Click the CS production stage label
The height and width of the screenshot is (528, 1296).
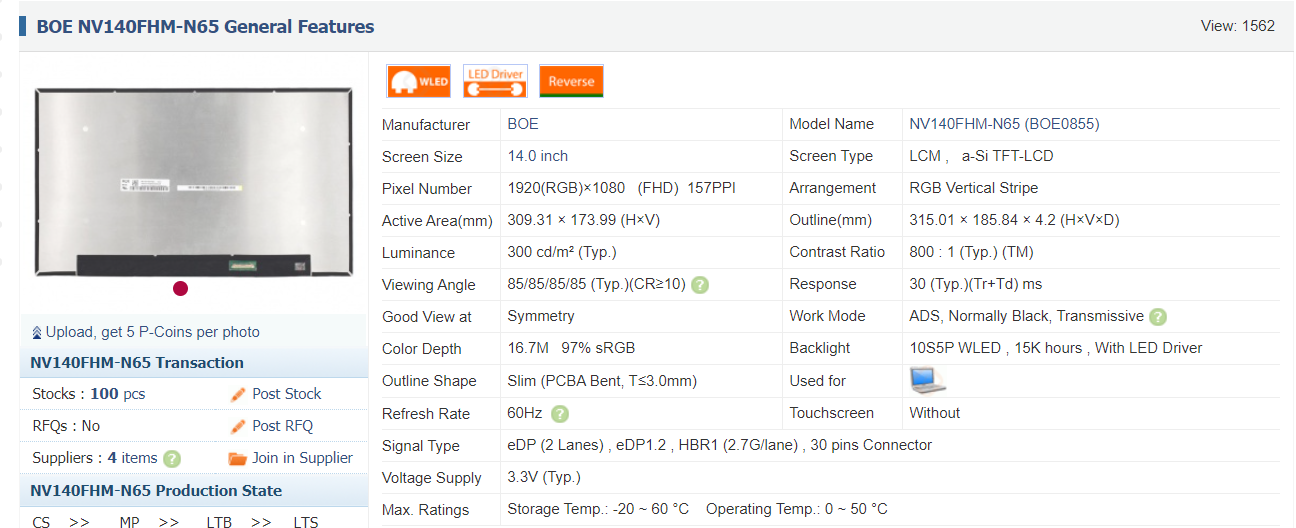point(41,522)
